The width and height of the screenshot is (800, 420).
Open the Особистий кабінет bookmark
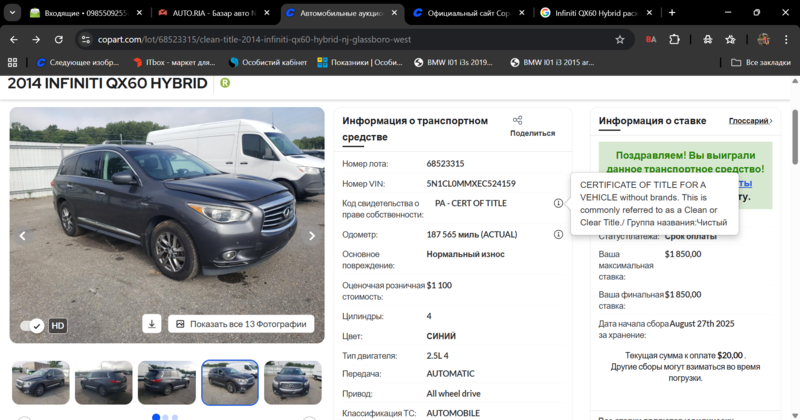pos(268,62)
